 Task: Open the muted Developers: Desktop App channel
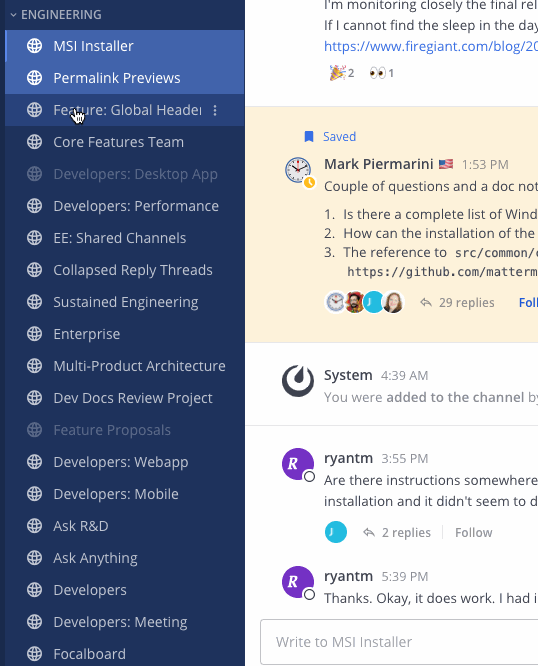pos(125,174)
